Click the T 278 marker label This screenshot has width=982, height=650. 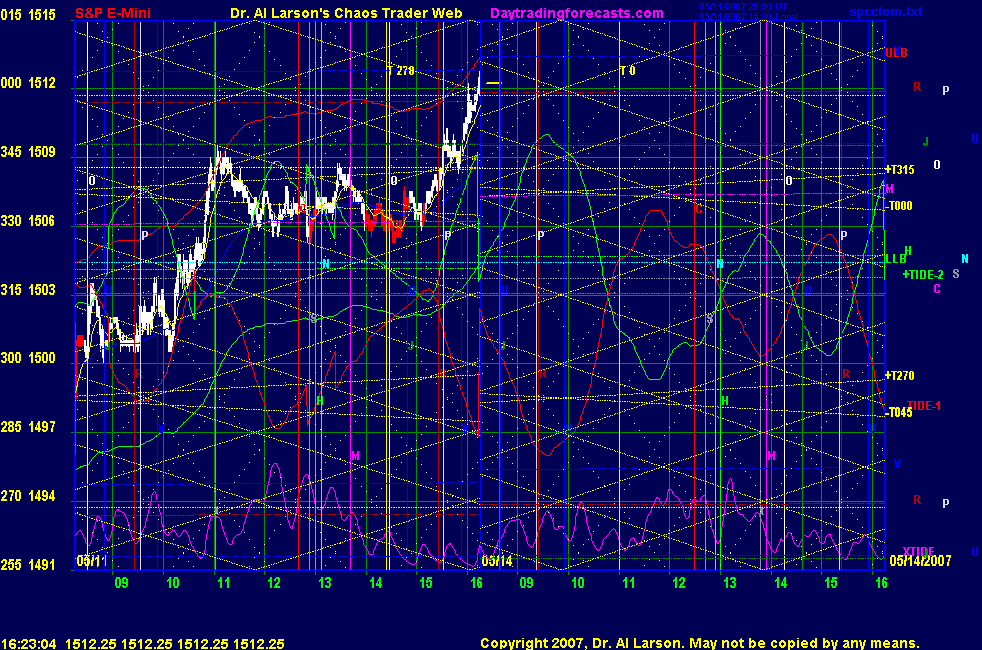click(x=401, y=71)
